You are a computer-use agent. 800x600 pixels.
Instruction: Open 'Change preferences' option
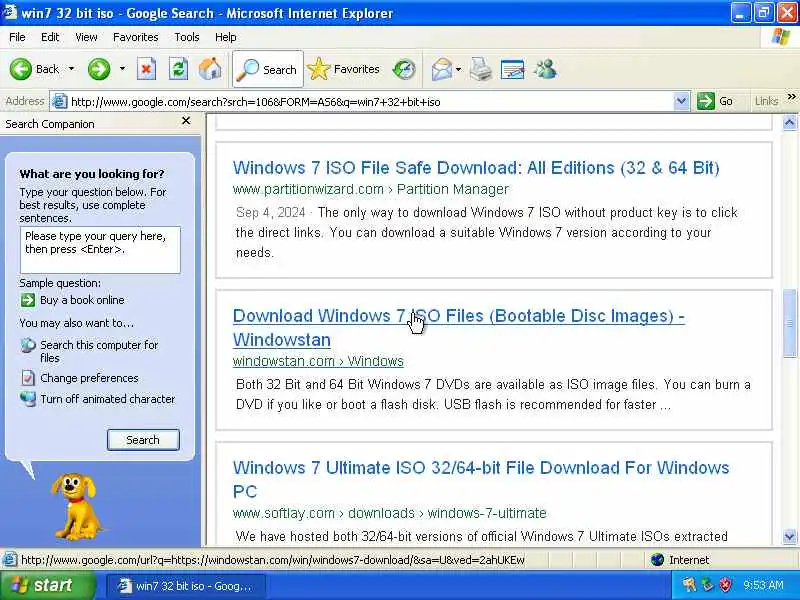click(89, 378)
